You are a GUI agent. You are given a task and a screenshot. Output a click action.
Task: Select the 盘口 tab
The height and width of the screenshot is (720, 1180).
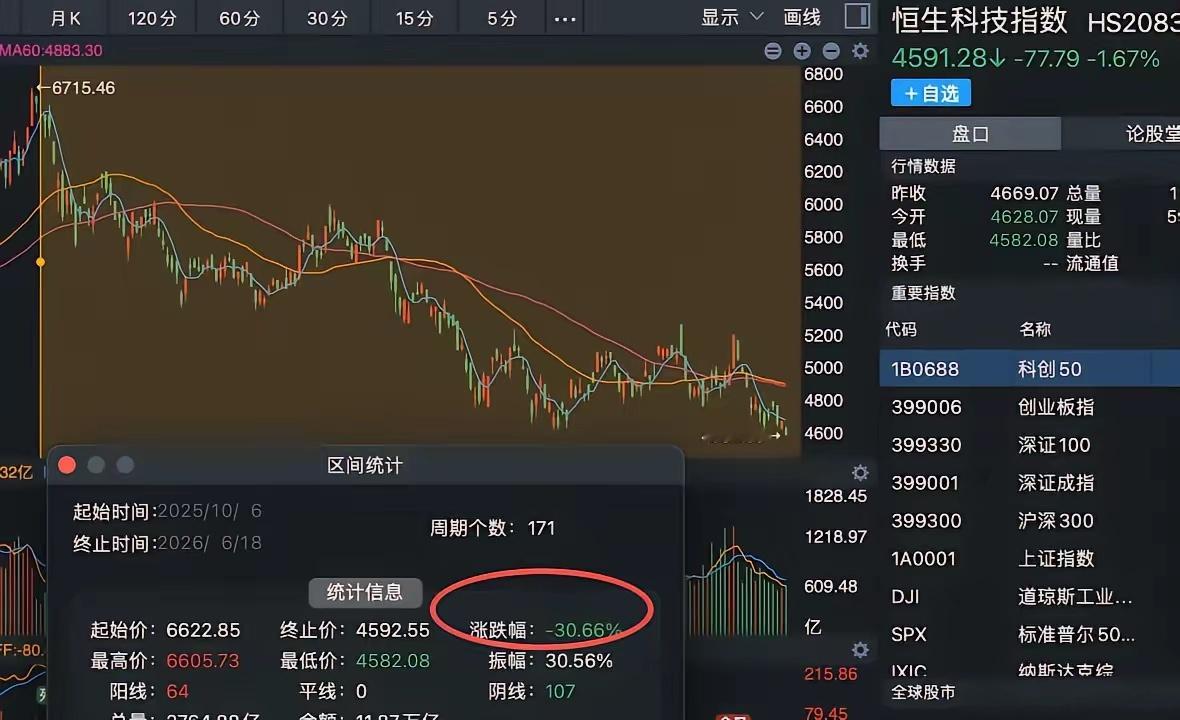pos(970,134)
